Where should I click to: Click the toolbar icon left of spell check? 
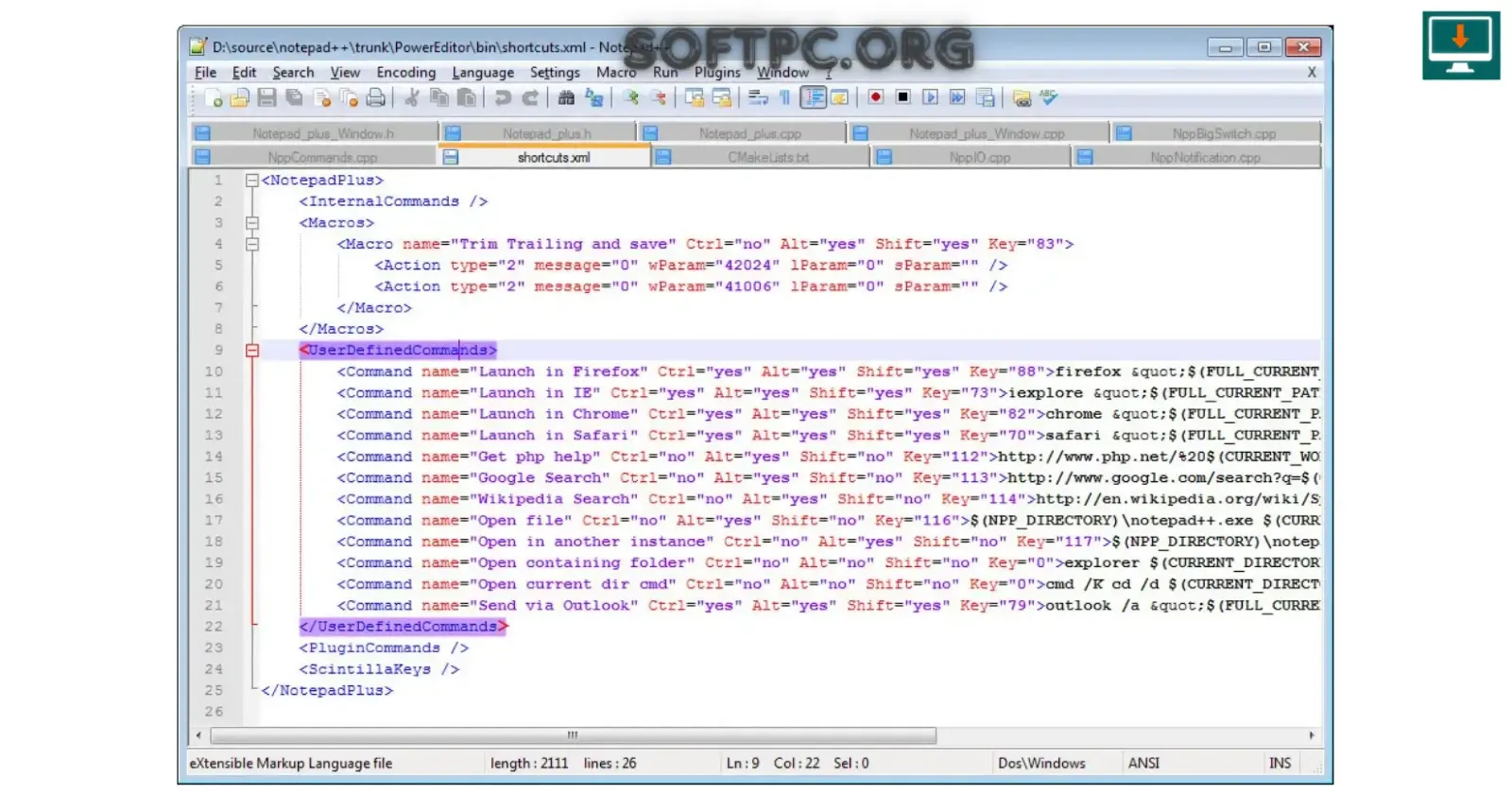(1022, 98)
